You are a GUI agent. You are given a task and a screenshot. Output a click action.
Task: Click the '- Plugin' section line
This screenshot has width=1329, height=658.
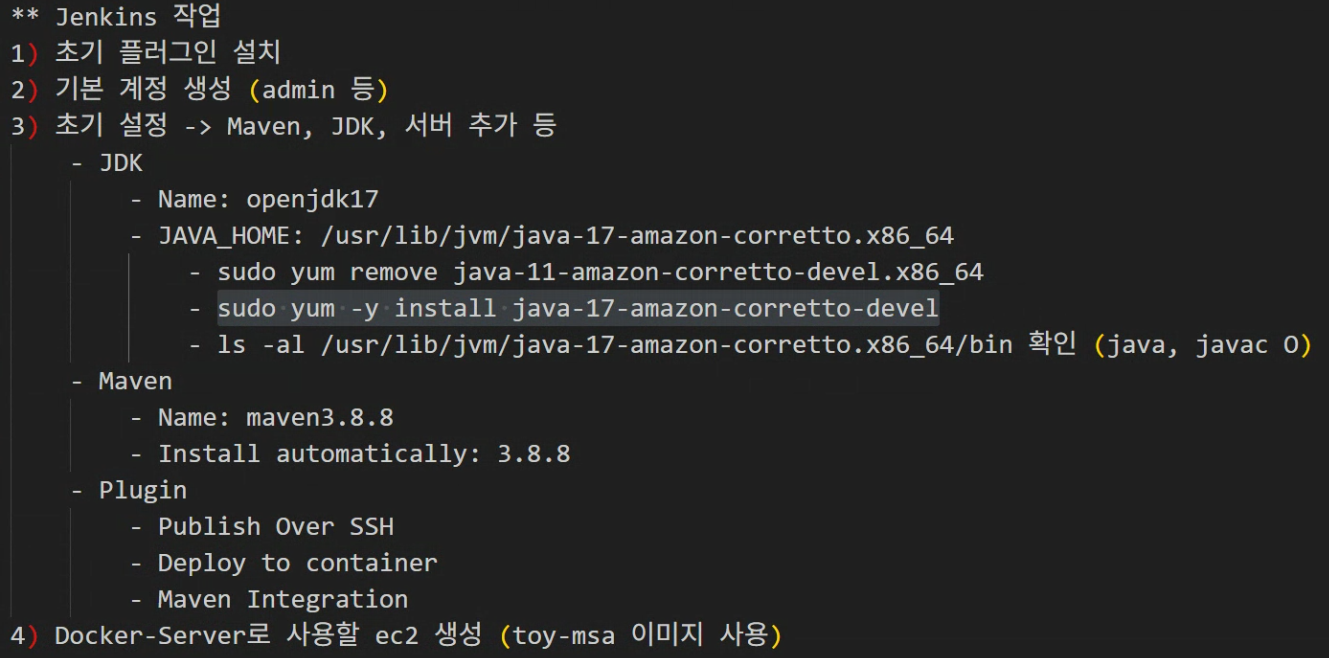[128, 490]
